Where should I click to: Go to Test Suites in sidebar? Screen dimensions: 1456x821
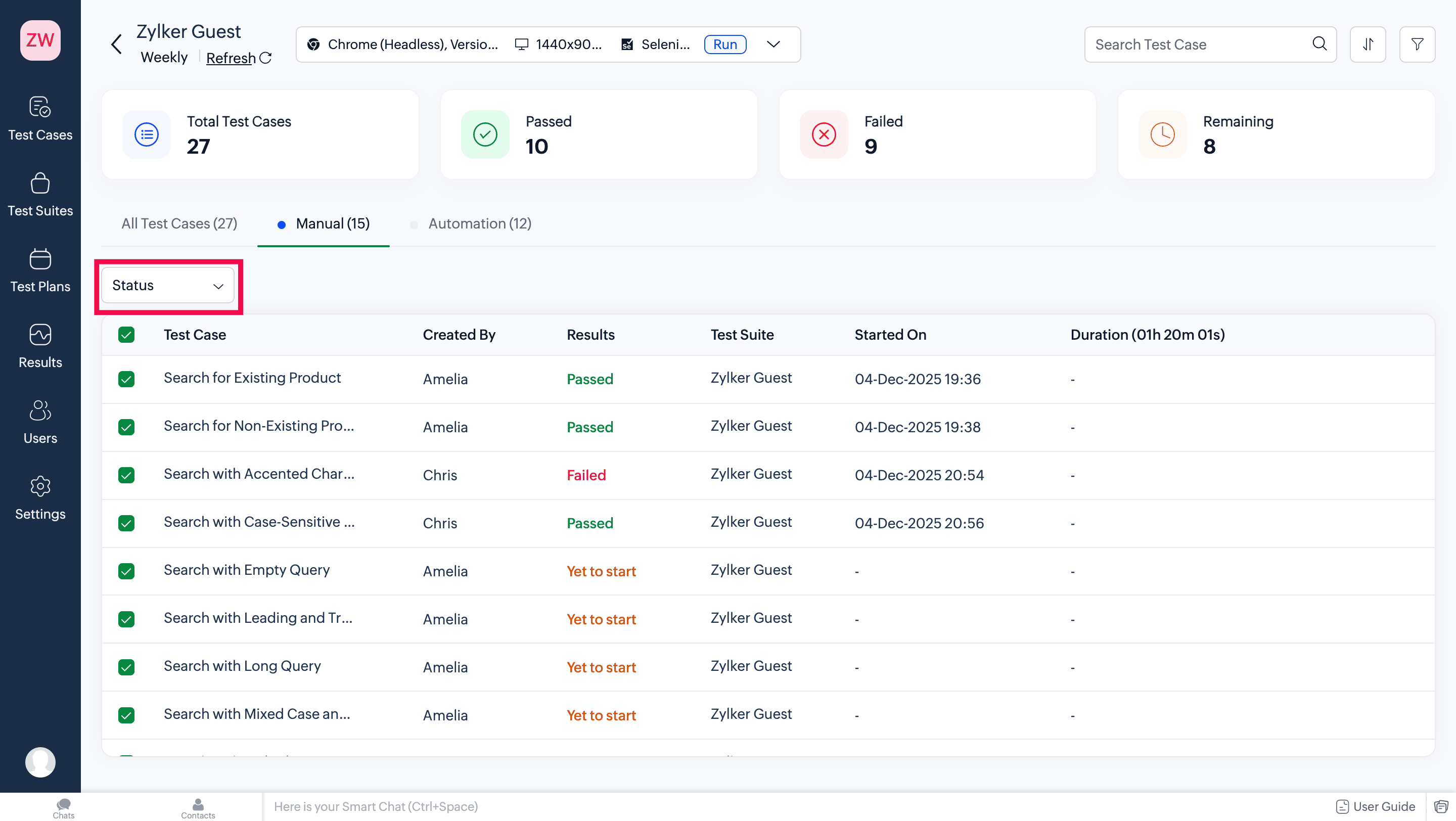pyautogui.click(x=40, y=194)
